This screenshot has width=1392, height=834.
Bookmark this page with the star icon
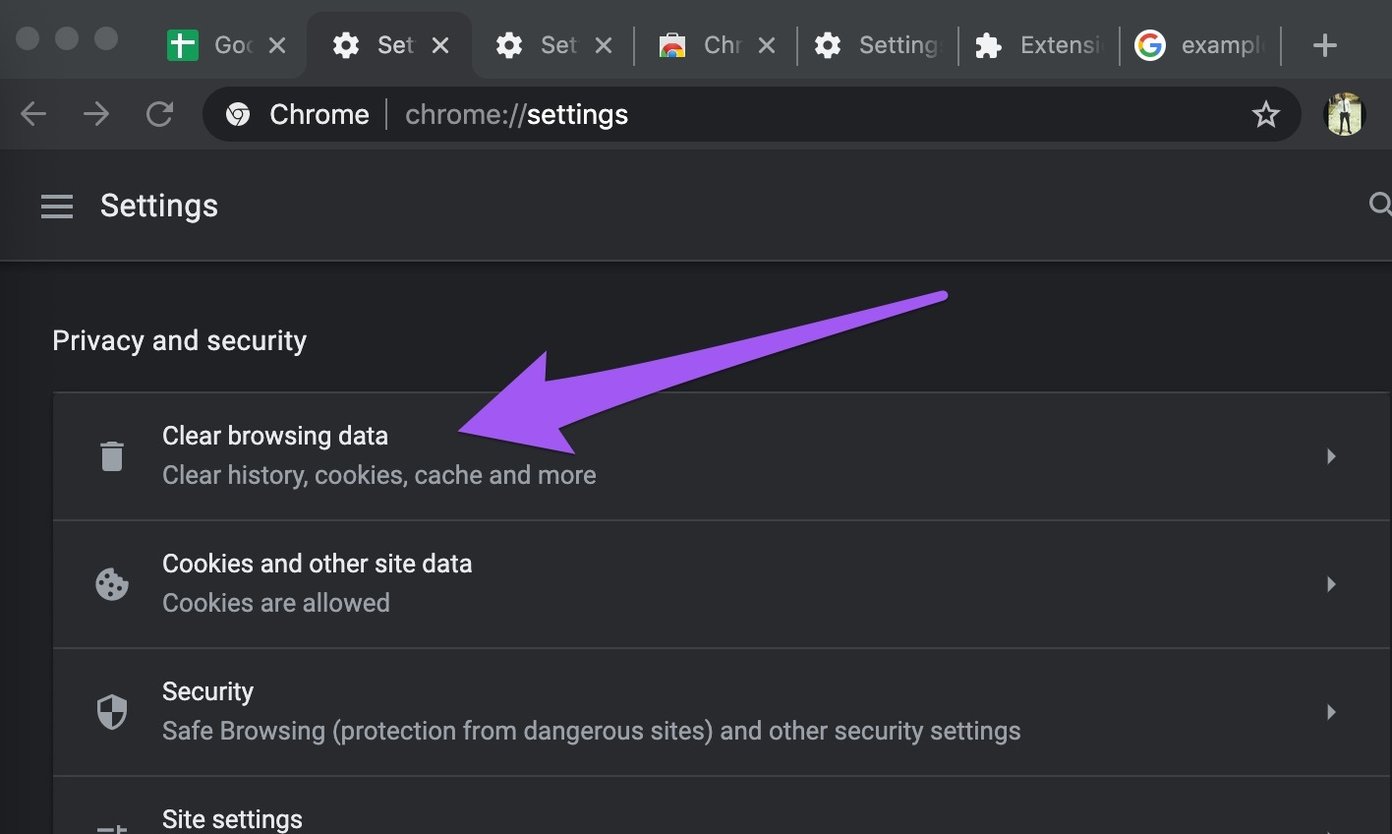(x=1266, y=114)
